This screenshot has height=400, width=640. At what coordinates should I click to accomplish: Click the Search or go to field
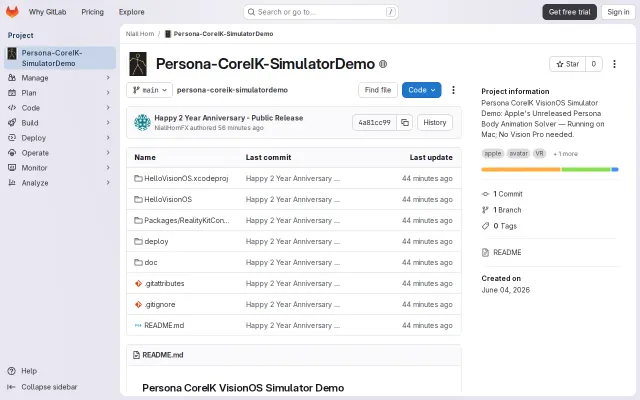[321, 12]
